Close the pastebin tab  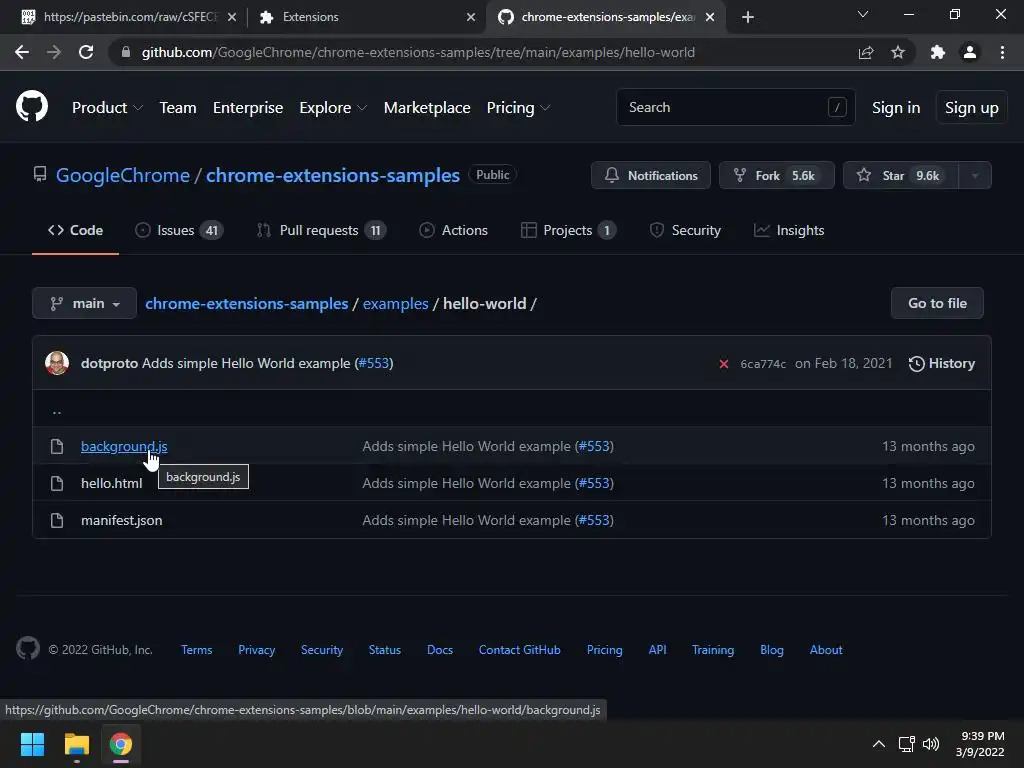pos(232,17)
